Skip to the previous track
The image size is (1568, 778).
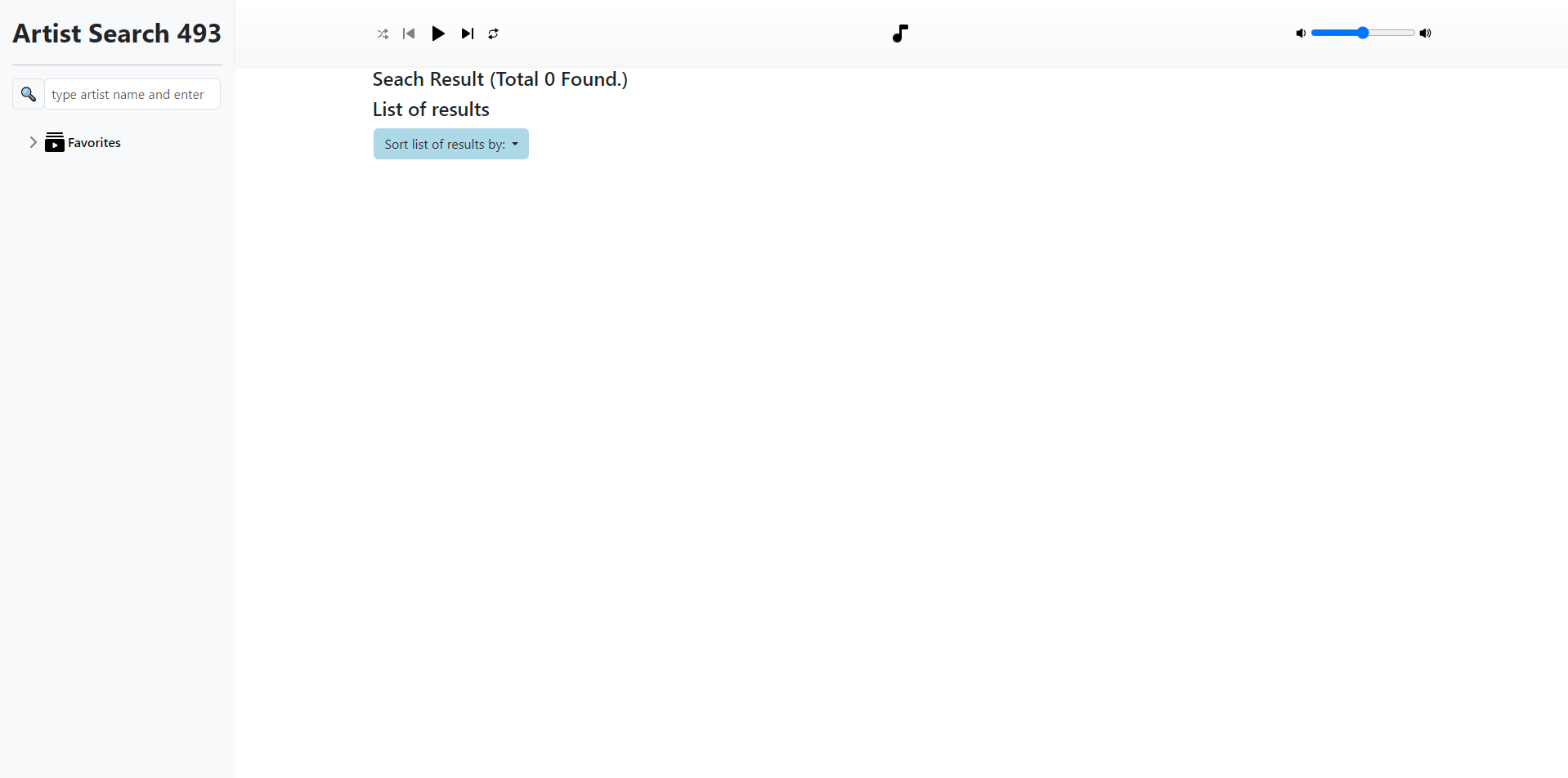click(409, 34)
